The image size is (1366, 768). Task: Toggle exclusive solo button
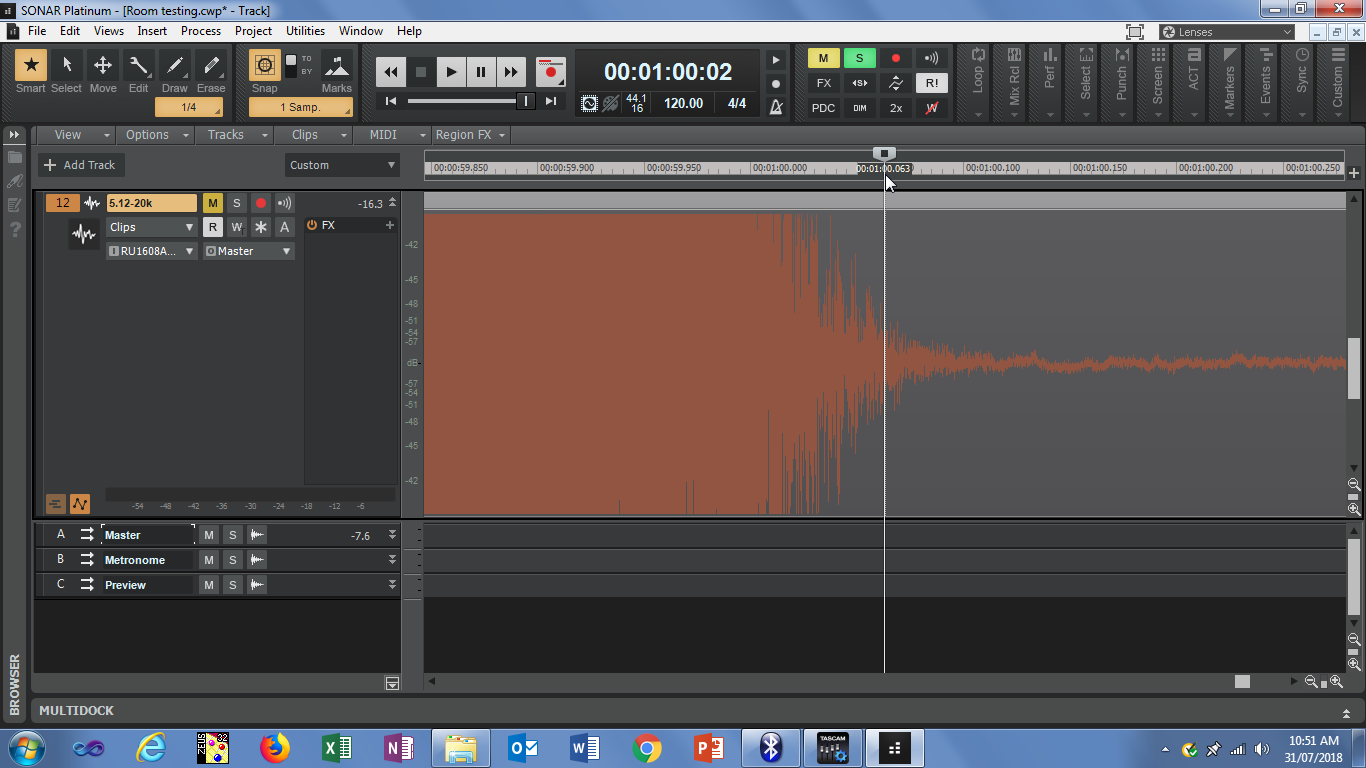(x=859, y=83)
